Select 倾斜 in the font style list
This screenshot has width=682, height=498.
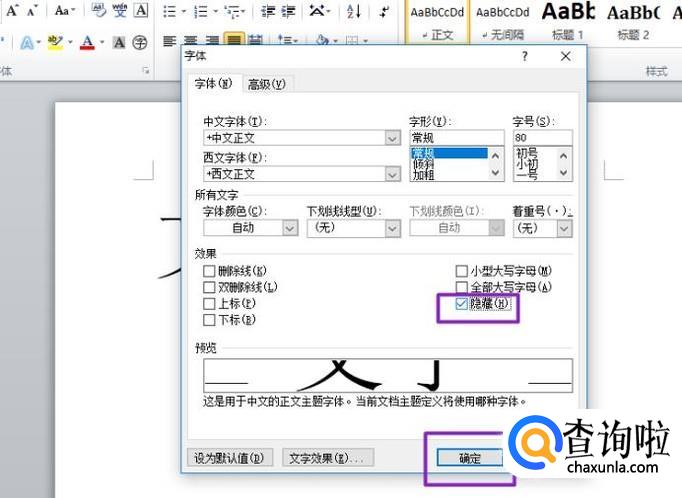click(449, 164)
